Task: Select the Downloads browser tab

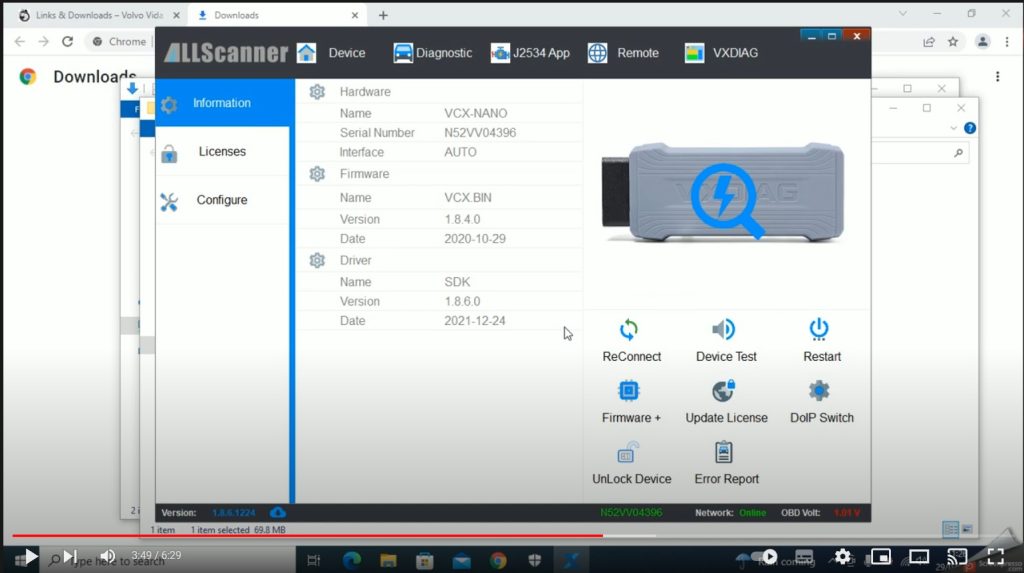Action: tap(278, 15)
